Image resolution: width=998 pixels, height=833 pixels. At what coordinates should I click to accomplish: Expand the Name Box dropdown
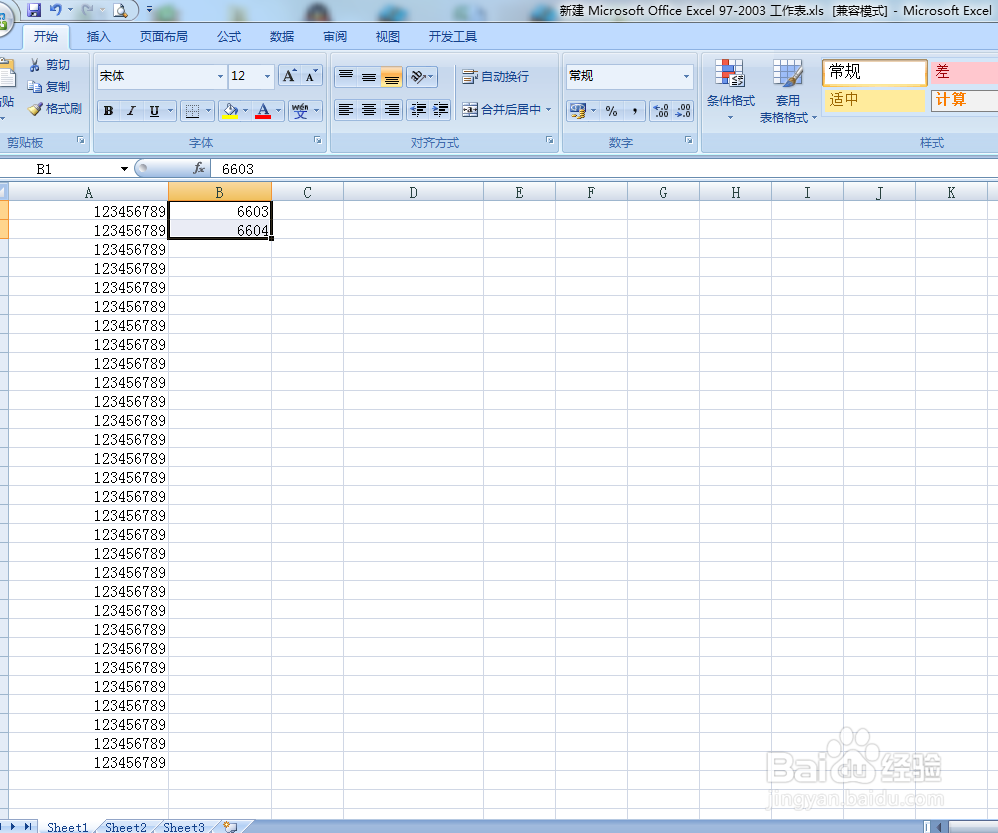[124, 169]
